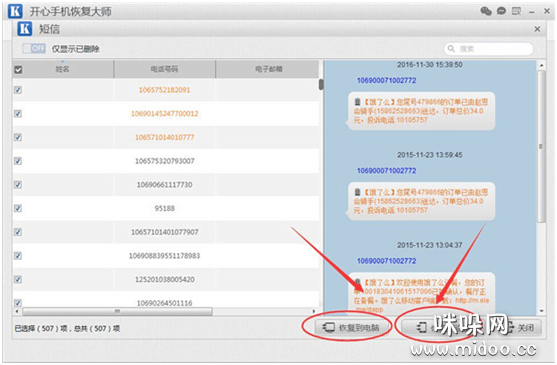
Task: Click the message pane vertical scrollbar thumb
Action: click(541, 146)
